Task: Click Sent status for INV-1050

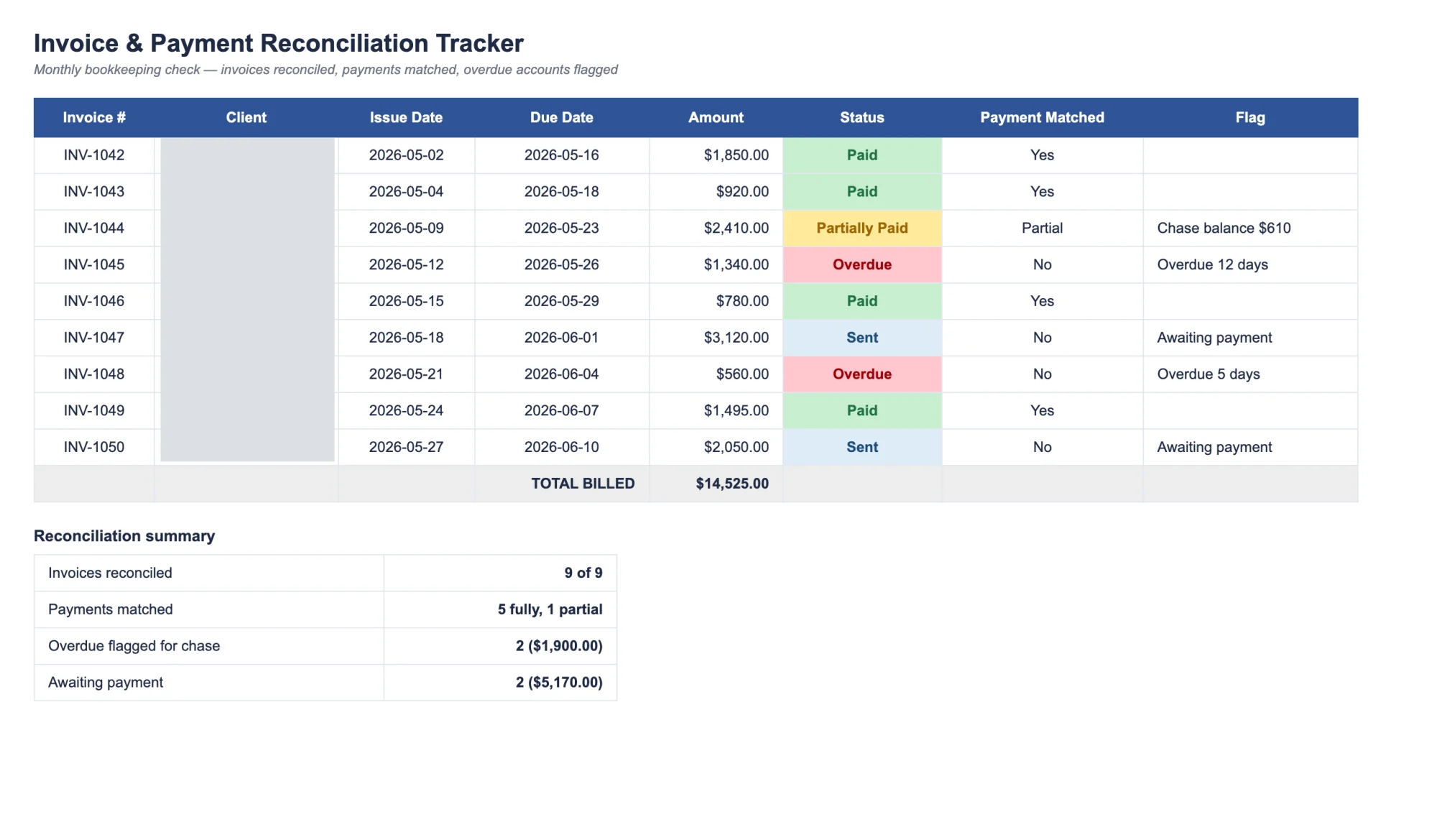Action: pos(862,447)
